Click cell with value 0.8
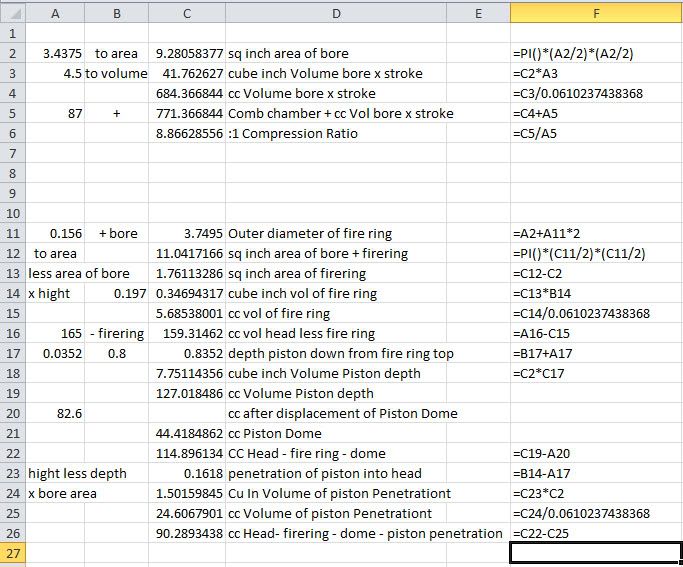This screenshot has width=683, height=567. [x=117, y=354]
